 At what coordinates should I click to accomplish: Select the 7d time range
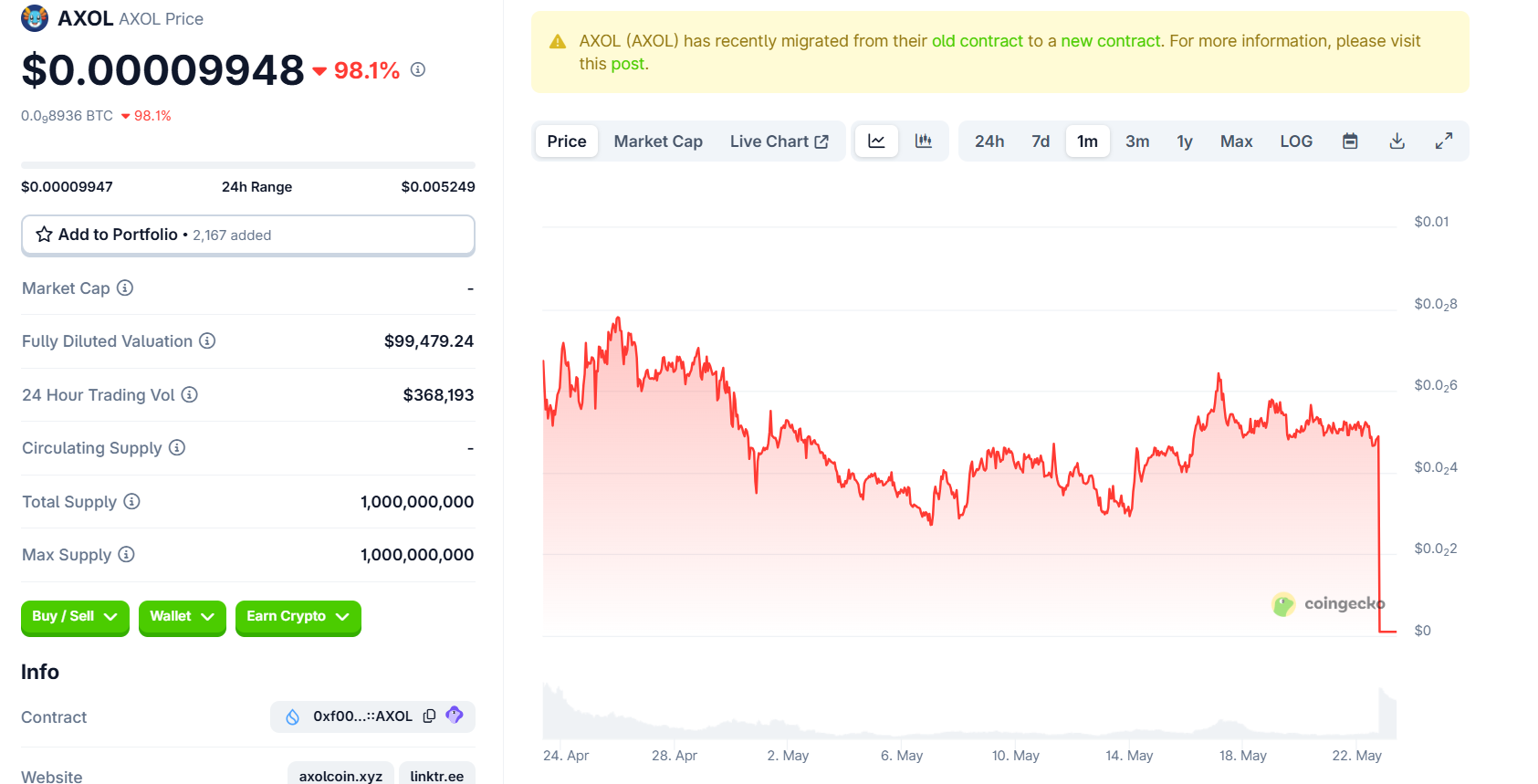click(1041, 141)
